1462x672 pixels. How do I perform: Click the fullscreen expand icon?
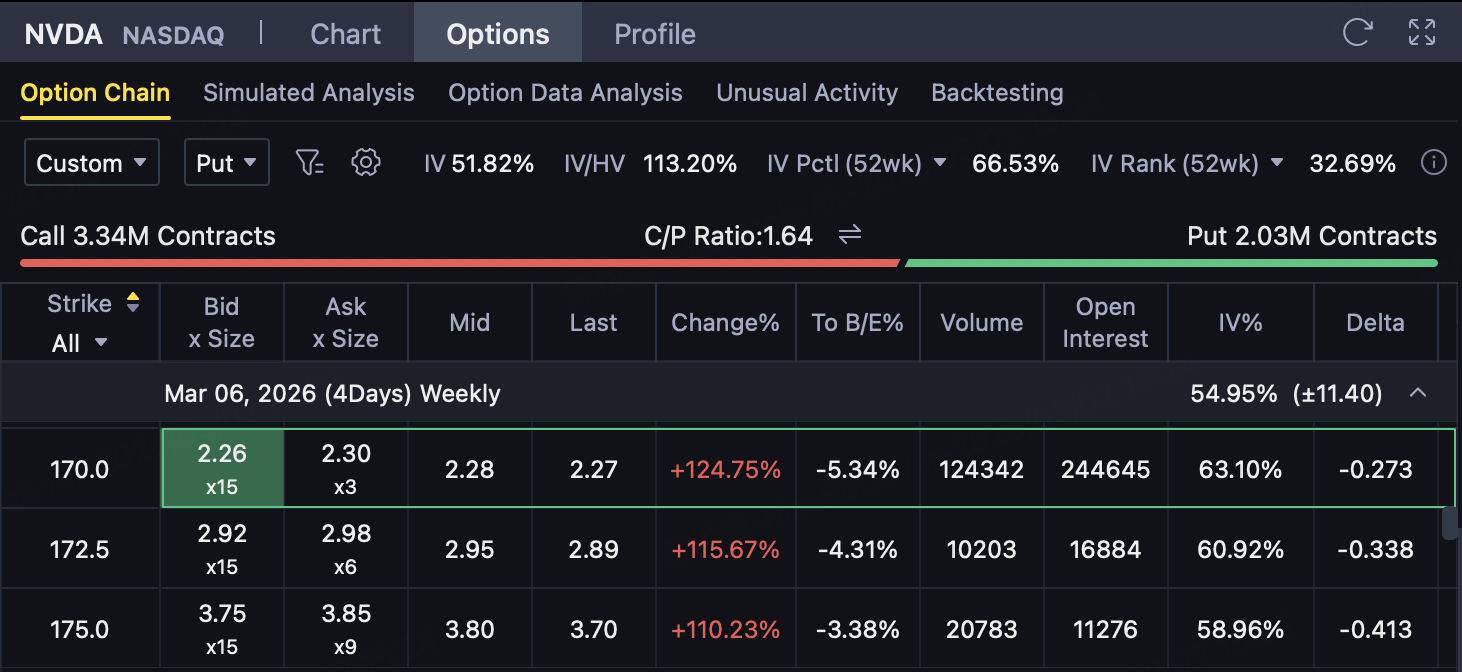coord(1421,33)
